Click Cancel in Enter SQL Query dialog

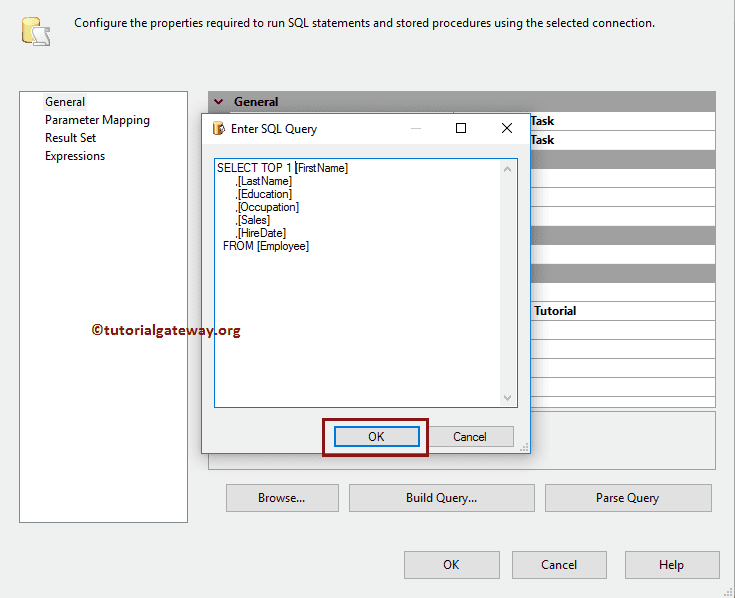coord(469,437)
